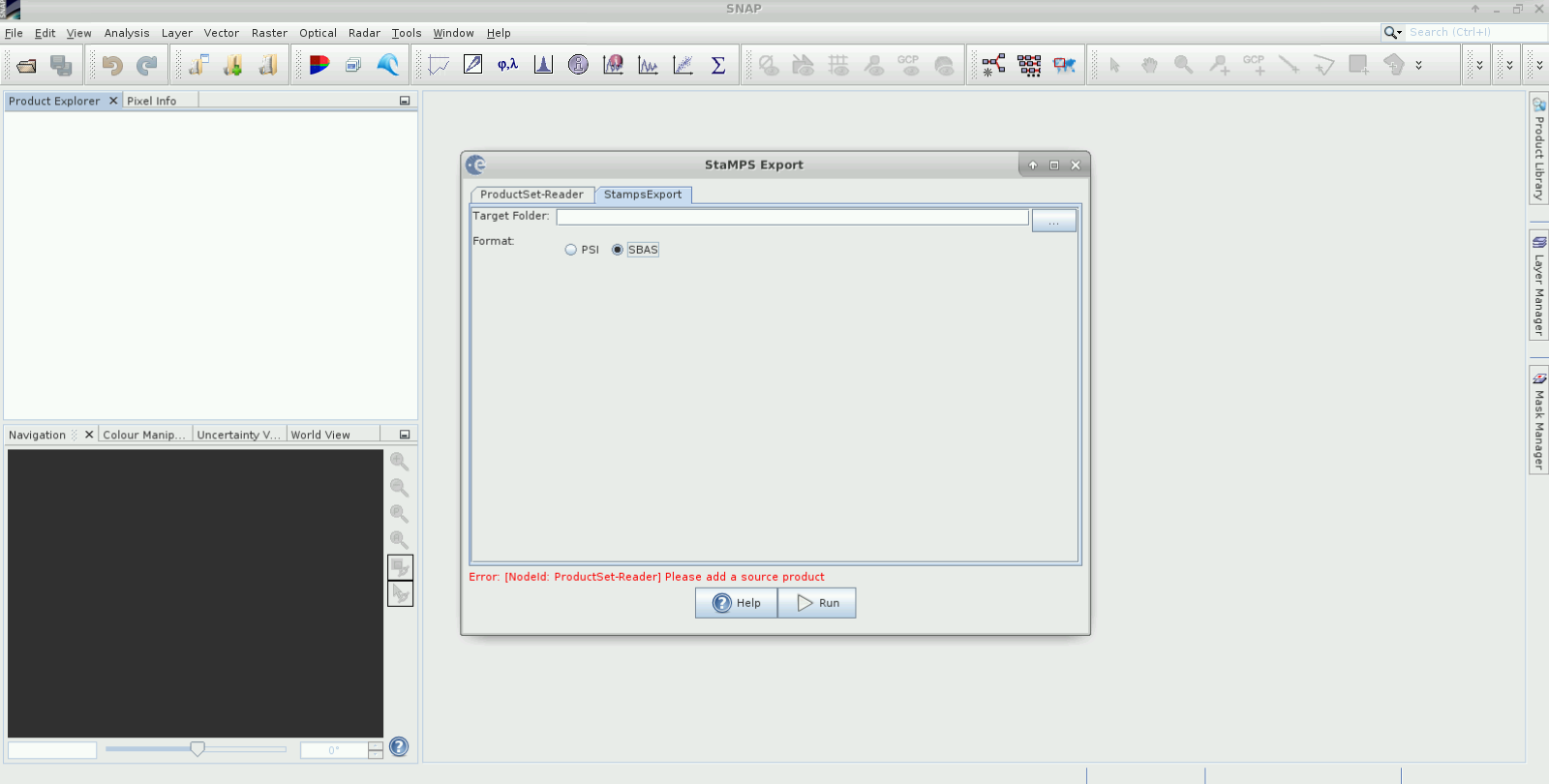Click the world map subset icon
Viewport: 1549px width, 784px height.
click(1065, 65)
